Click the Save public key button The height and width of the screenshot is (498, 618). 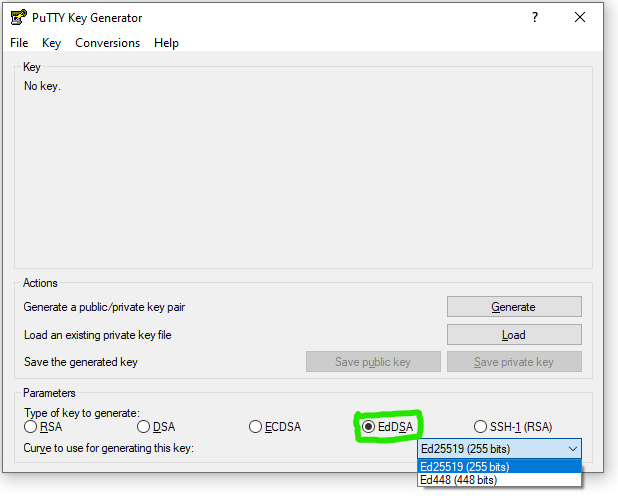373,362
